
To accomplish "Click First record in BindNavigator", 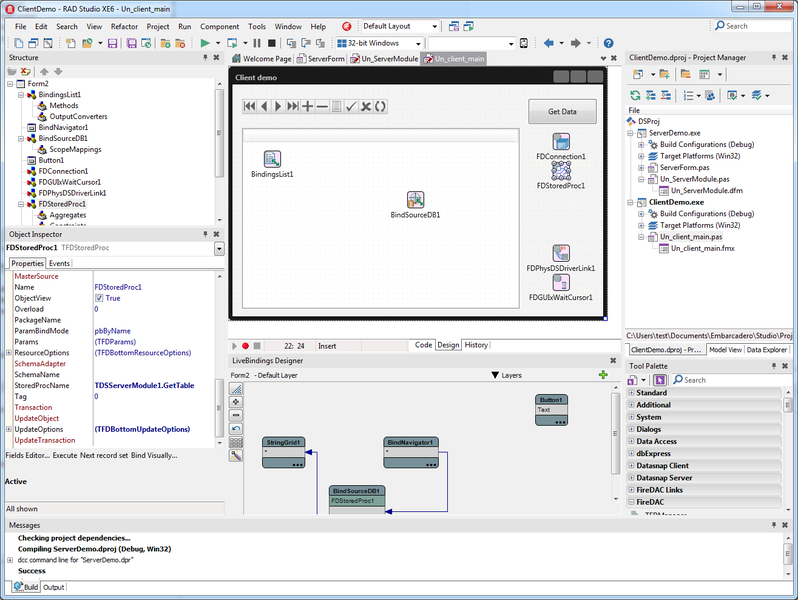I will tap(249, 106).
